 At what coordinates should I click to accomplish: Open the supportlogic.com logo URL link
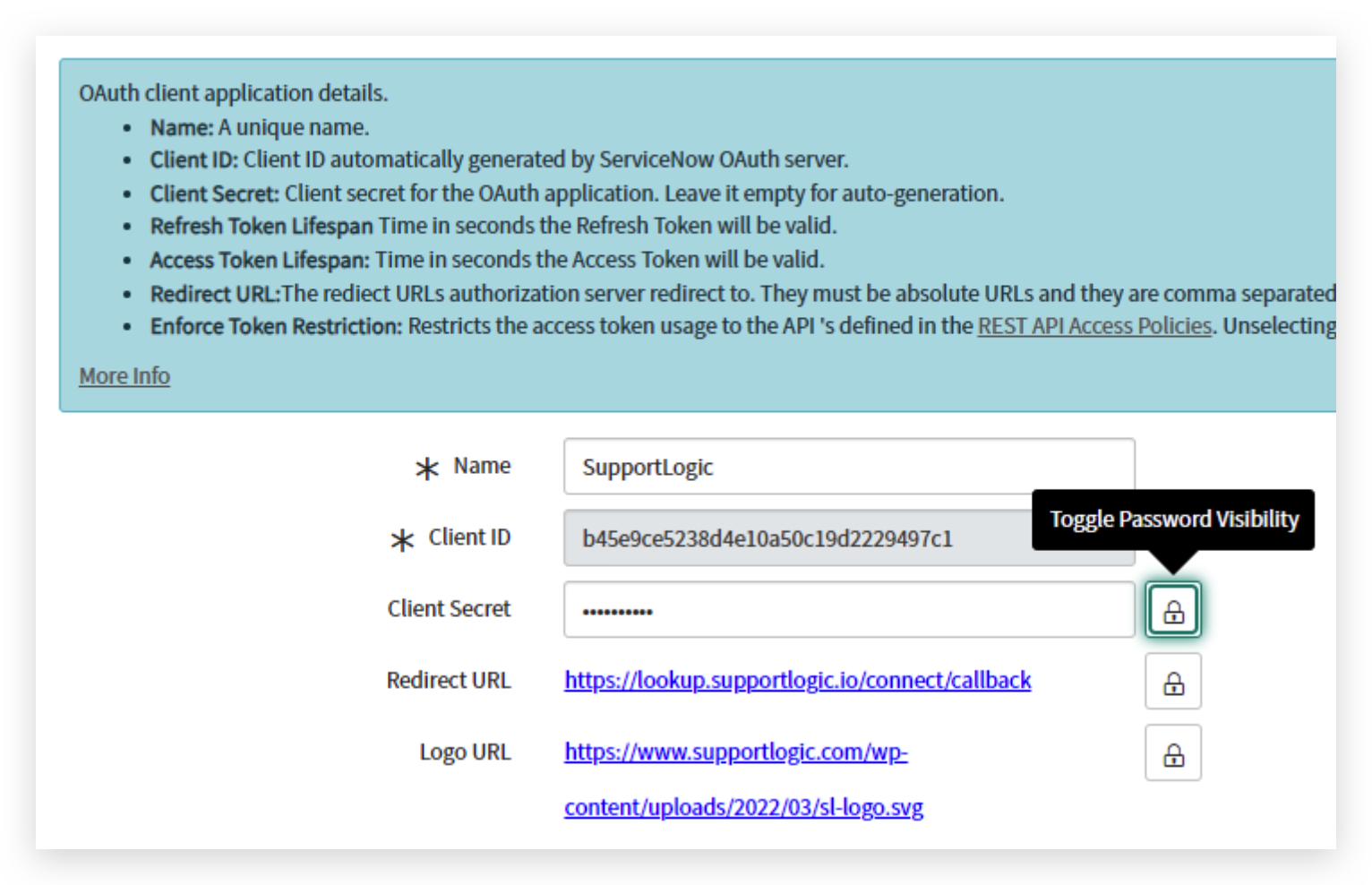pyautogui.click(x=743, y=779)
